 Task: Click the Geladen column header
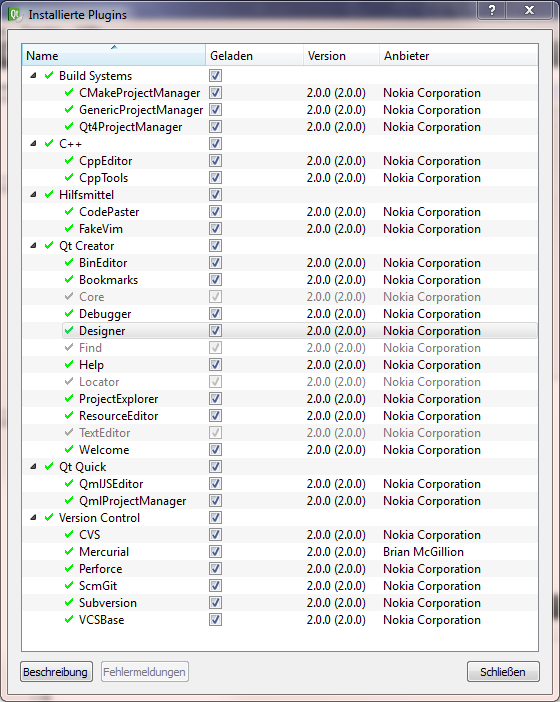(254, 55)
